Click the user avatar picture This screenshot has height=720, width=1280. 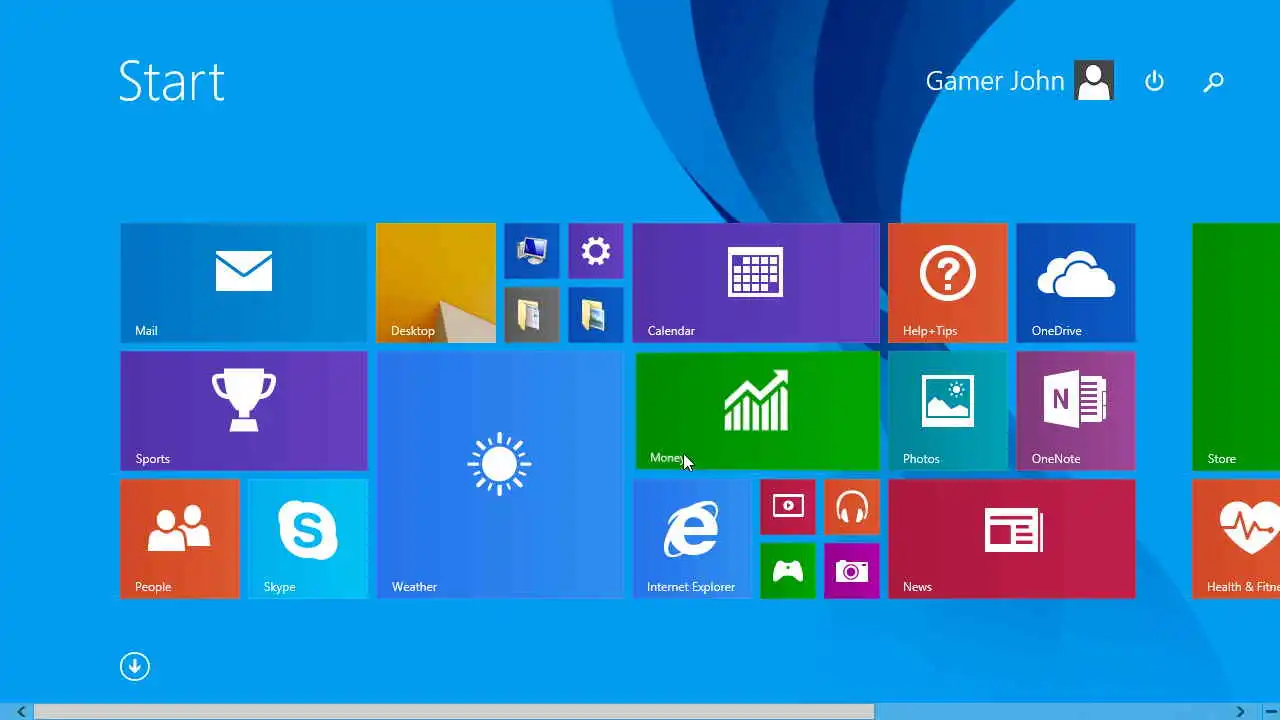click(x=1094, y=81)
